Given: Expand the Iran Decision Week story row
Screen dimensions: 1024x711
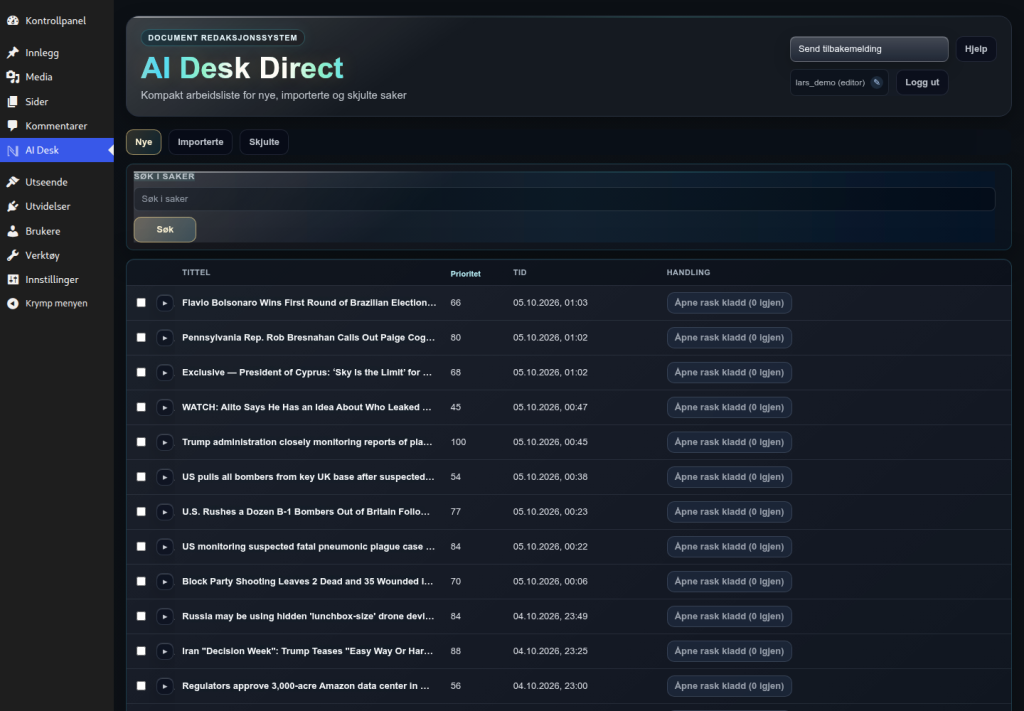Looking at the screenshot, I should pos(165,651).
